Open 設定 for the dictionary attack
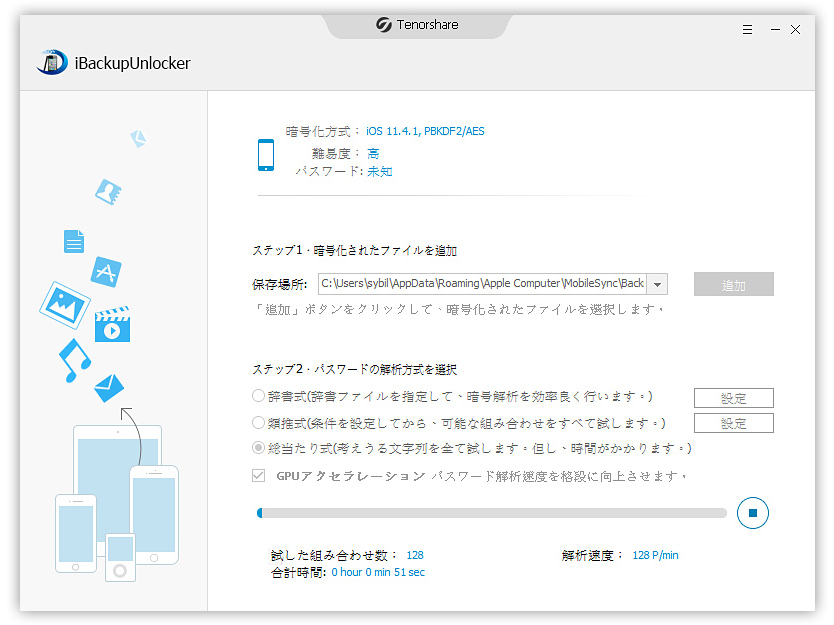Image resolution: width=834 pixels, height=625 pixels. pos(733,398)
